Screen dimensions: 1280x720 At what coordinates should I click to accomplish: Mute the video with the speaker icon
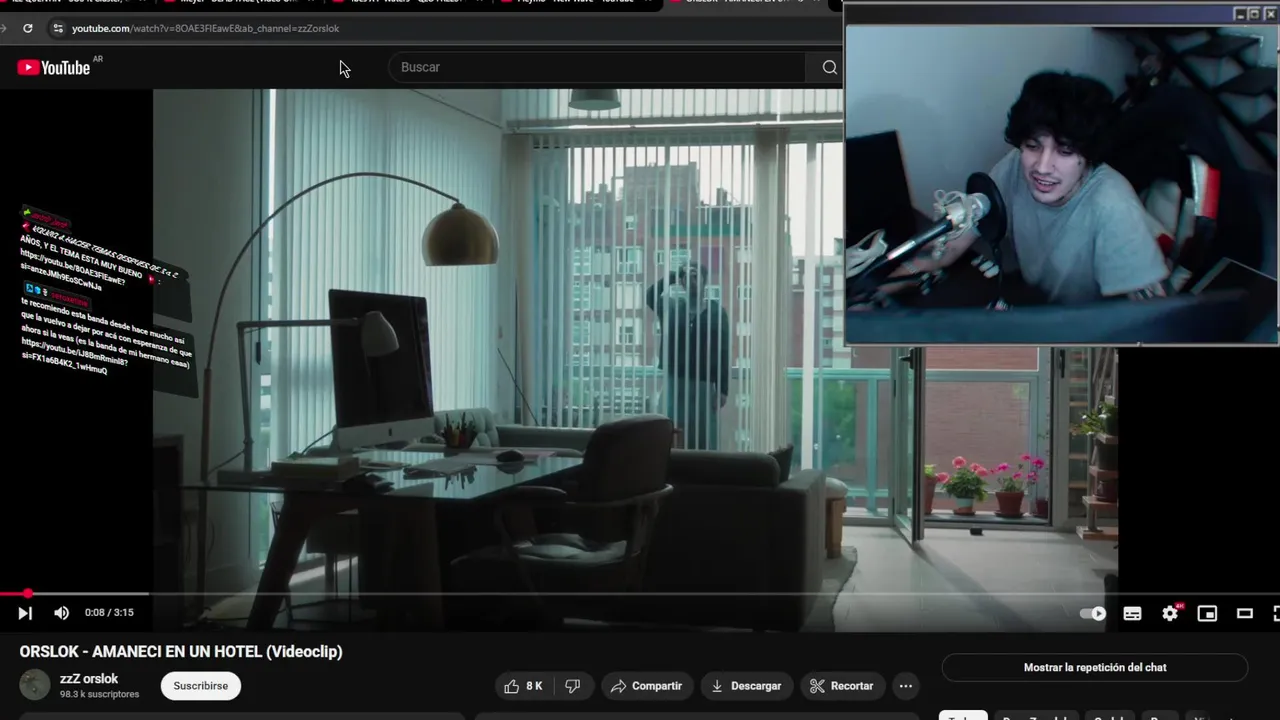click(61, 613)
